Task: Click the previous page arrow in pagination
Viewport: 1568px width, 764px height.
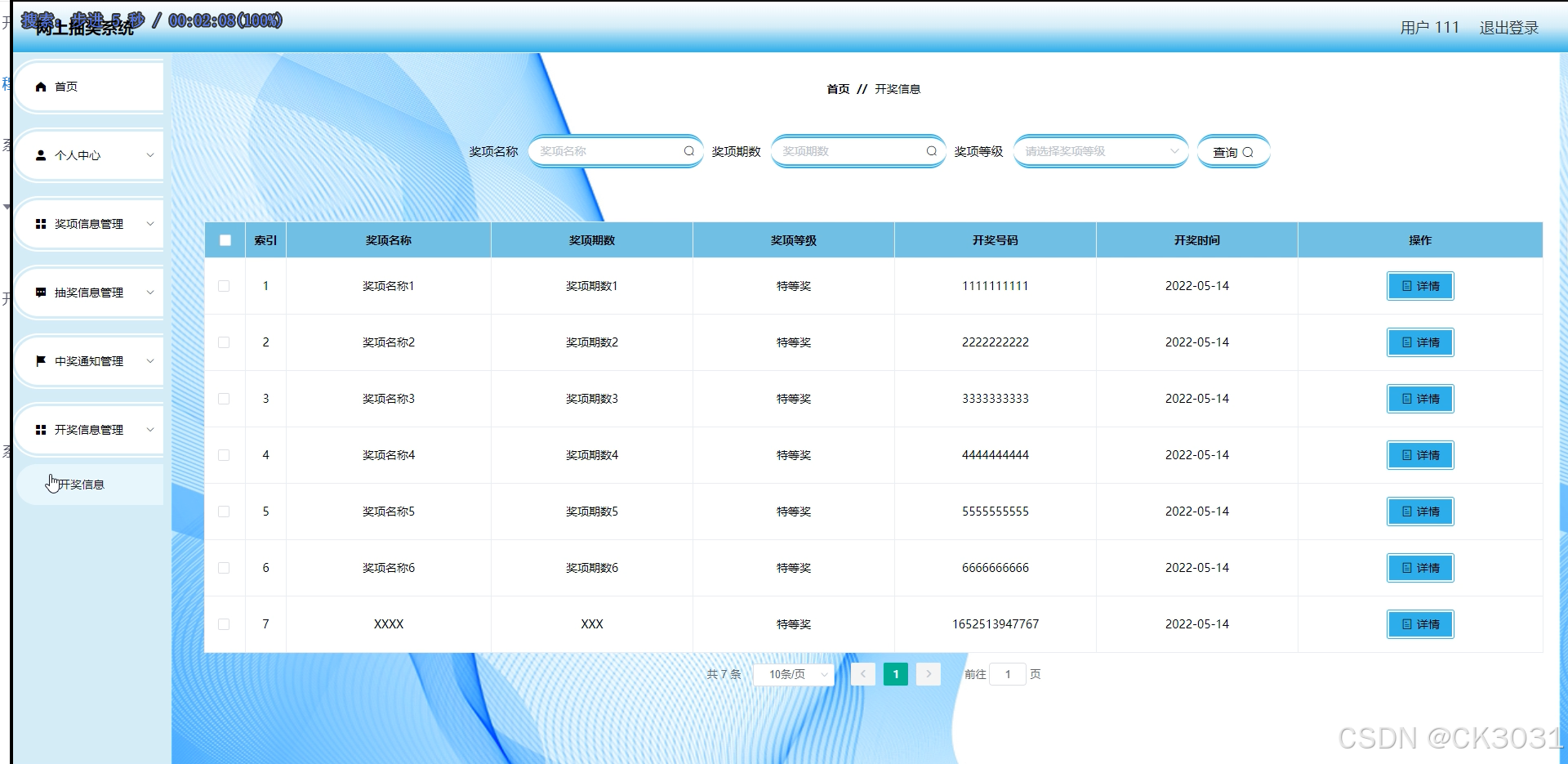Action: [863, 674]
